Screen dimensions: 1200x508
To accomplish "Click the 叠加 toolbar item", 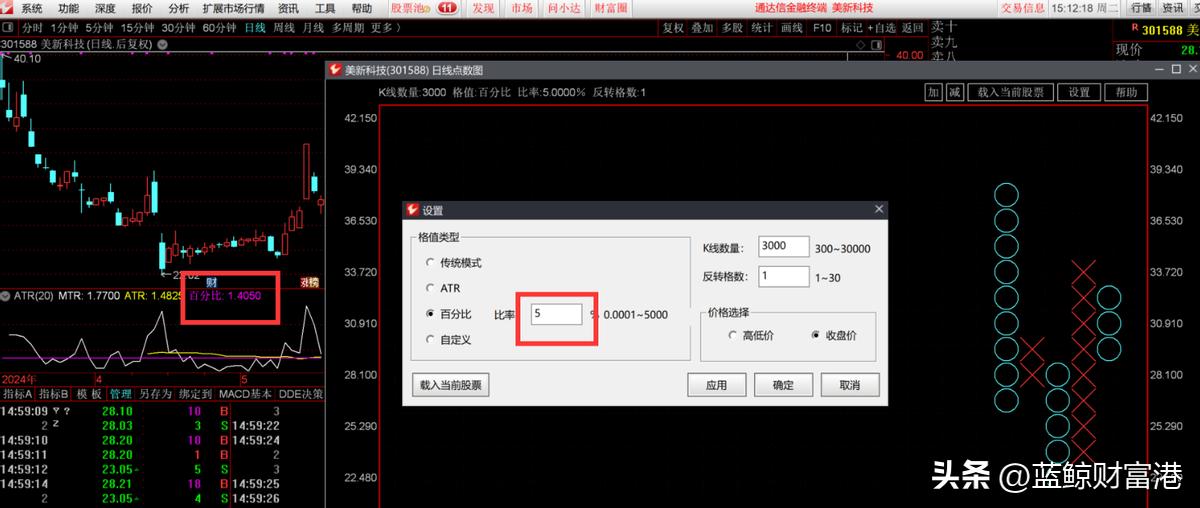I will tap(702, 27).
